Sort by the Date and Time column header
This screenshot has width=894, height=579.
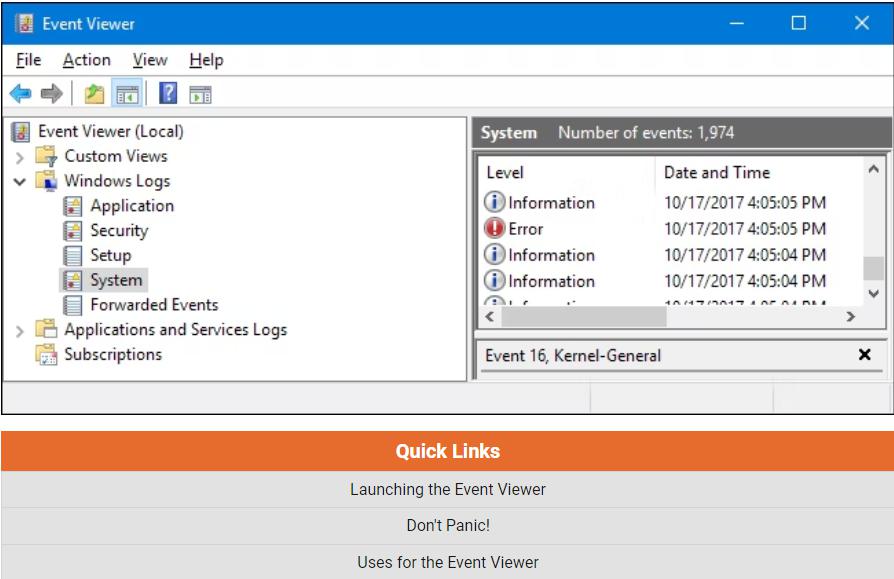[717, 173]
